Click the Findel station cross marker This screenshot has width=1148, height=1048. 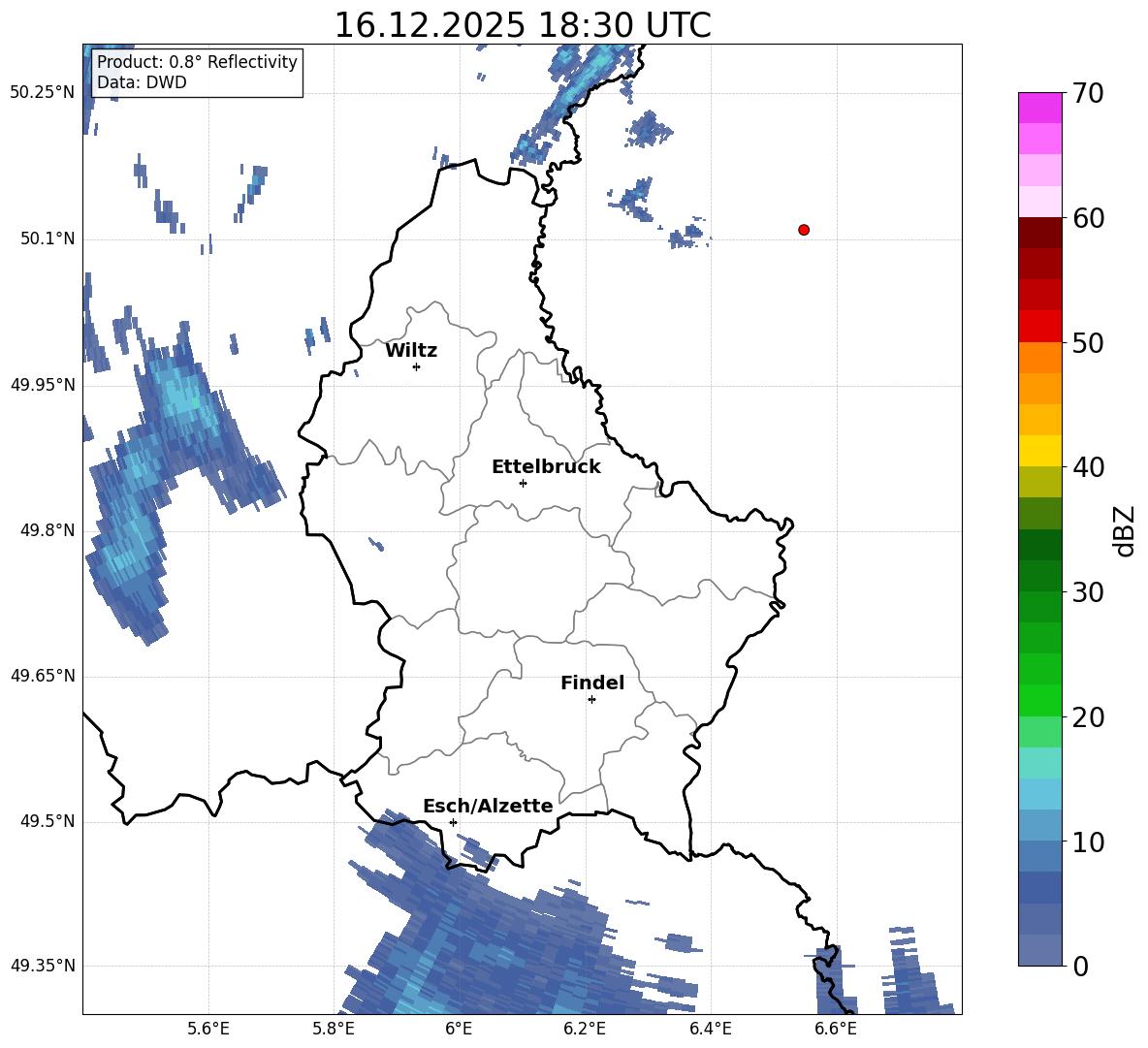coord(591,700)
